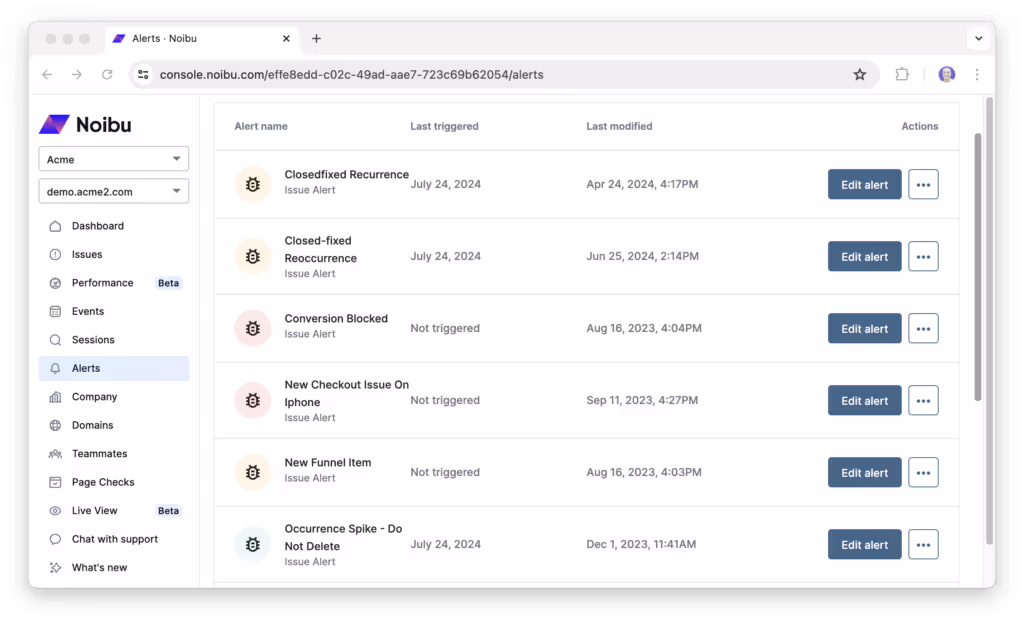Image resolution: width=1024 pixels, height=623 pixels.
Task: Click the address bar URL
Action: pyautogui.click(x=351, y=74)
